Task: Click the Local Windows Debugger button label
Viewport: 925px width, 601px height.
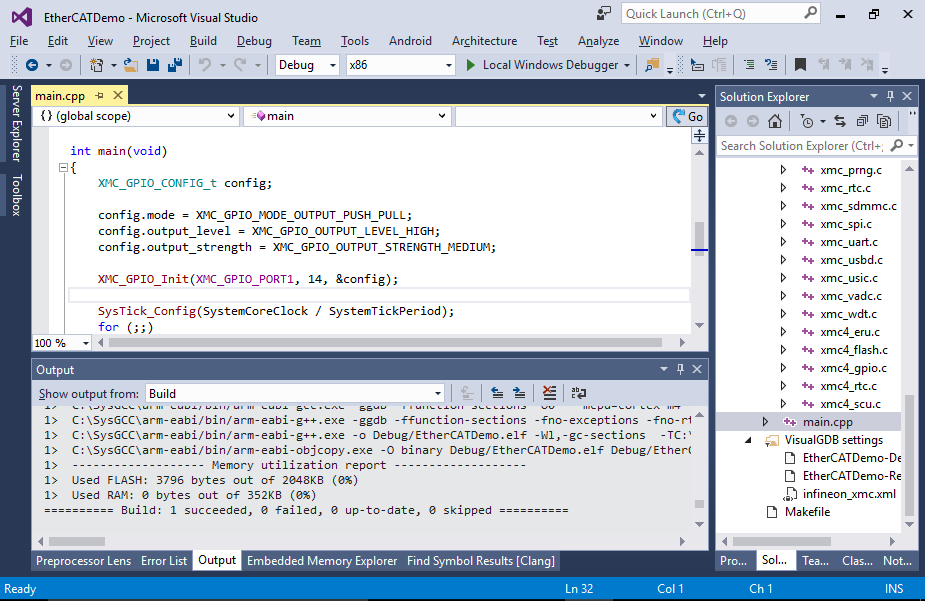Action: pyautogui.click(x=550, y=65)
